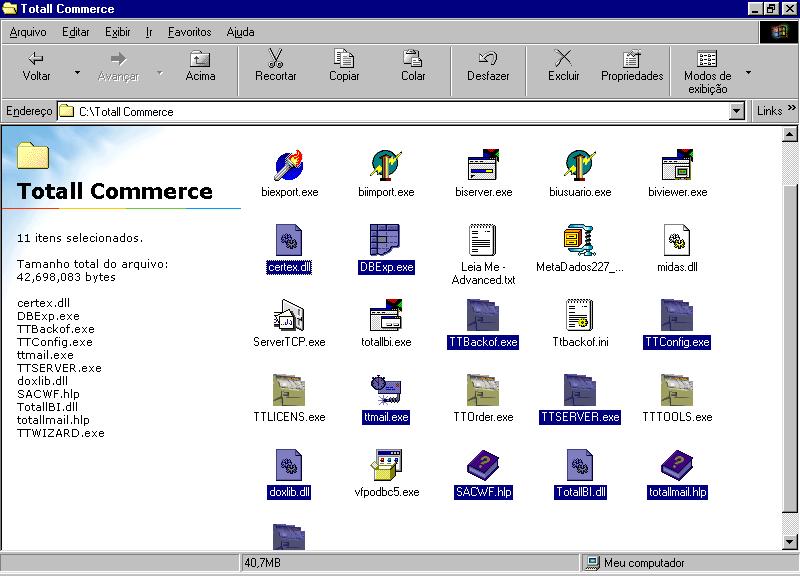Click the TTOrder.exe icon
This screenshot has height=576, width=800.
483,390
